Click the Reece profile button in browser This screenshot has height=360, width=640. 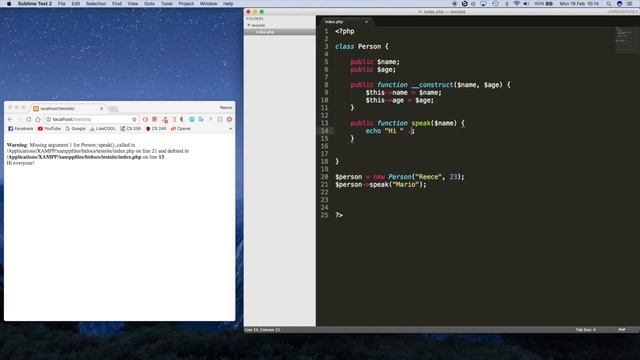coord(226,108)
